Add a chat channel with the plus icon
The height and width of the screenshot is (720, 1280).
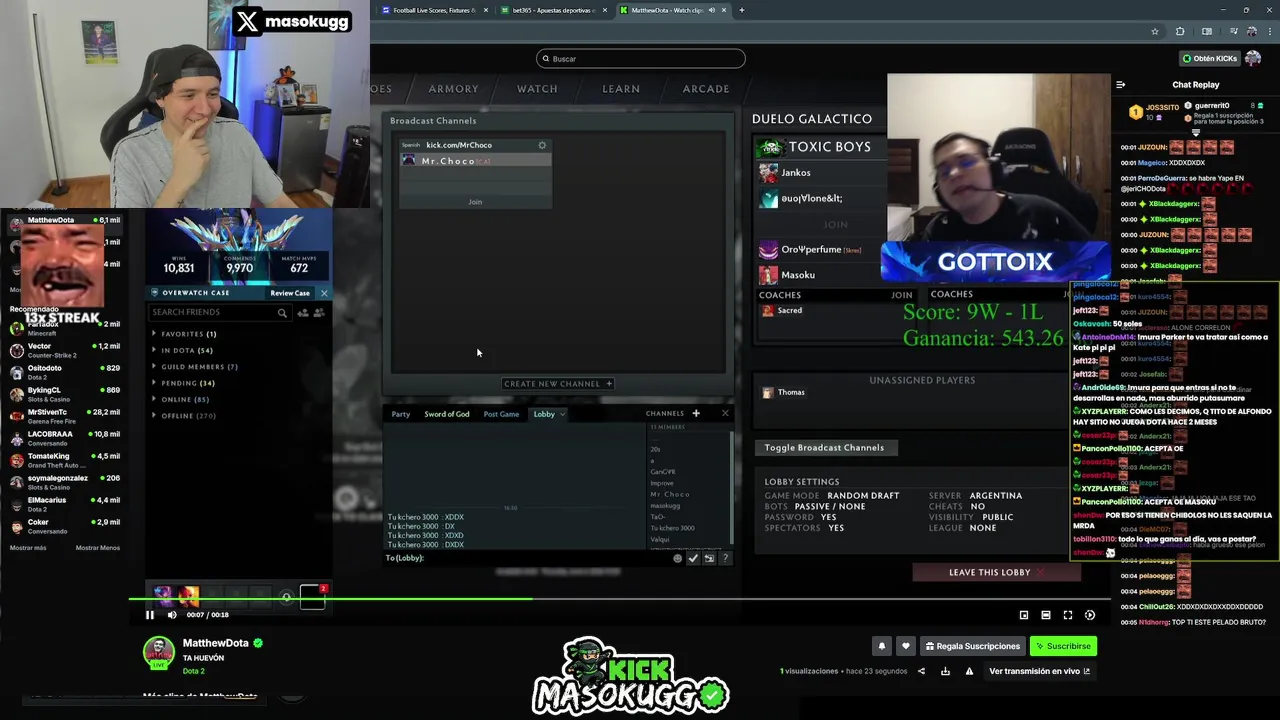pos(696,413)
